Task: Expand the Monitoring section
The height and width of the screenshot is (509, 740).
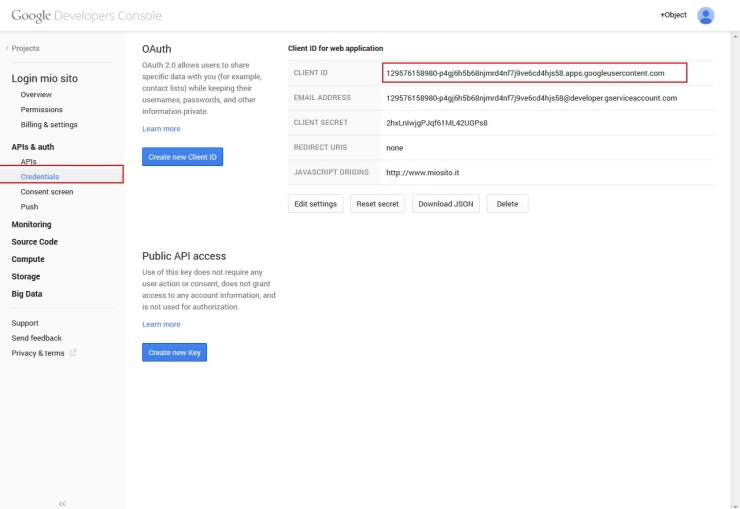Action: pos(31,224)
